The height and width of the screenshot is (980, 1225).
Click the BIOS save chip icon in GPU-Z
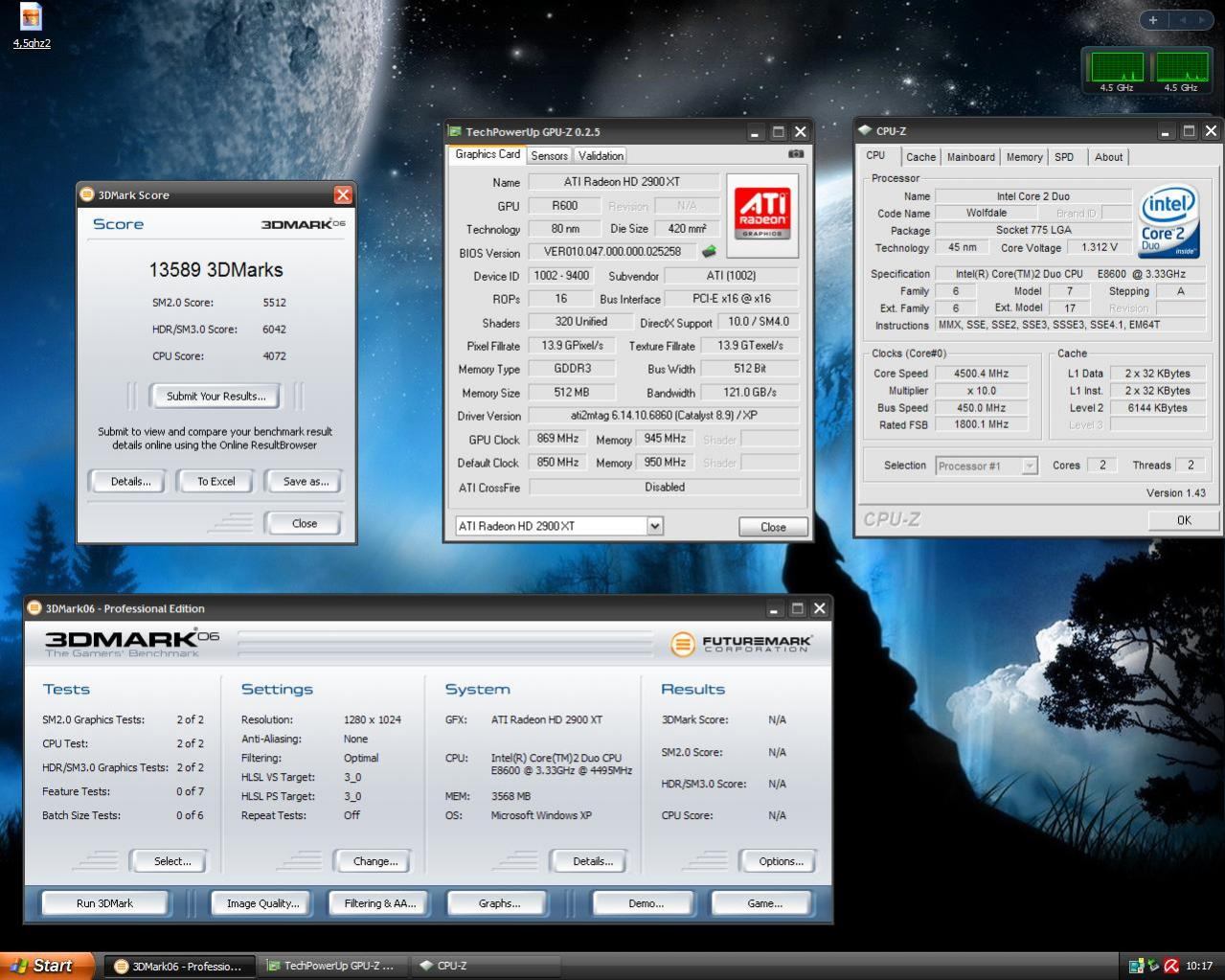[709, 252]
